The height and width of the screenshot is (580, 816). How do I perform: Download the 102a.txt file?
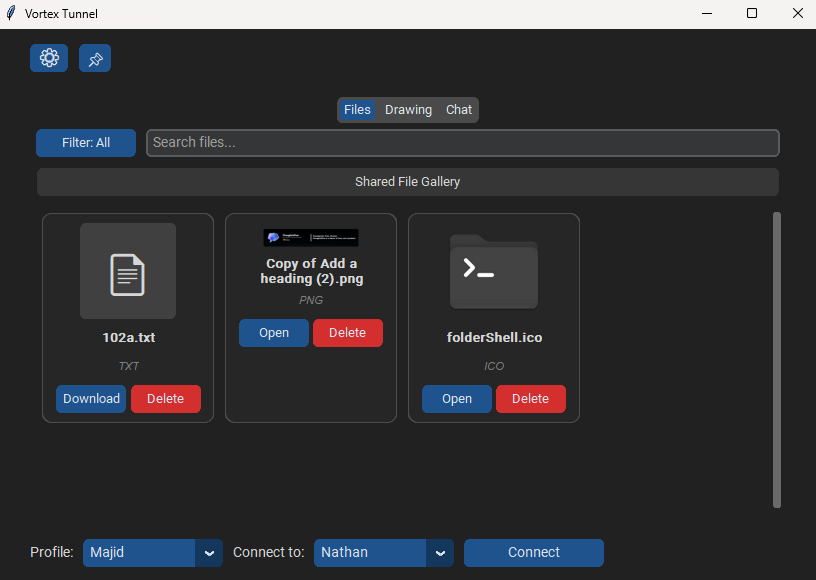coord(91,399)
